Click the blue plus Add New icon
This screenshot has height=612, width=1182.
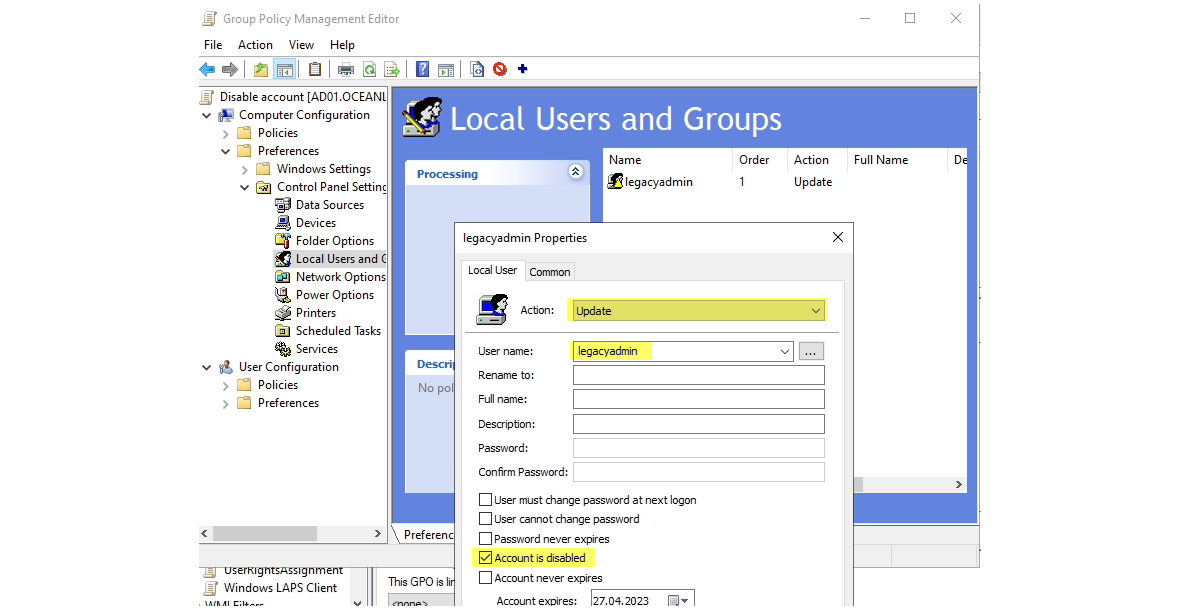tap(522, 69)
